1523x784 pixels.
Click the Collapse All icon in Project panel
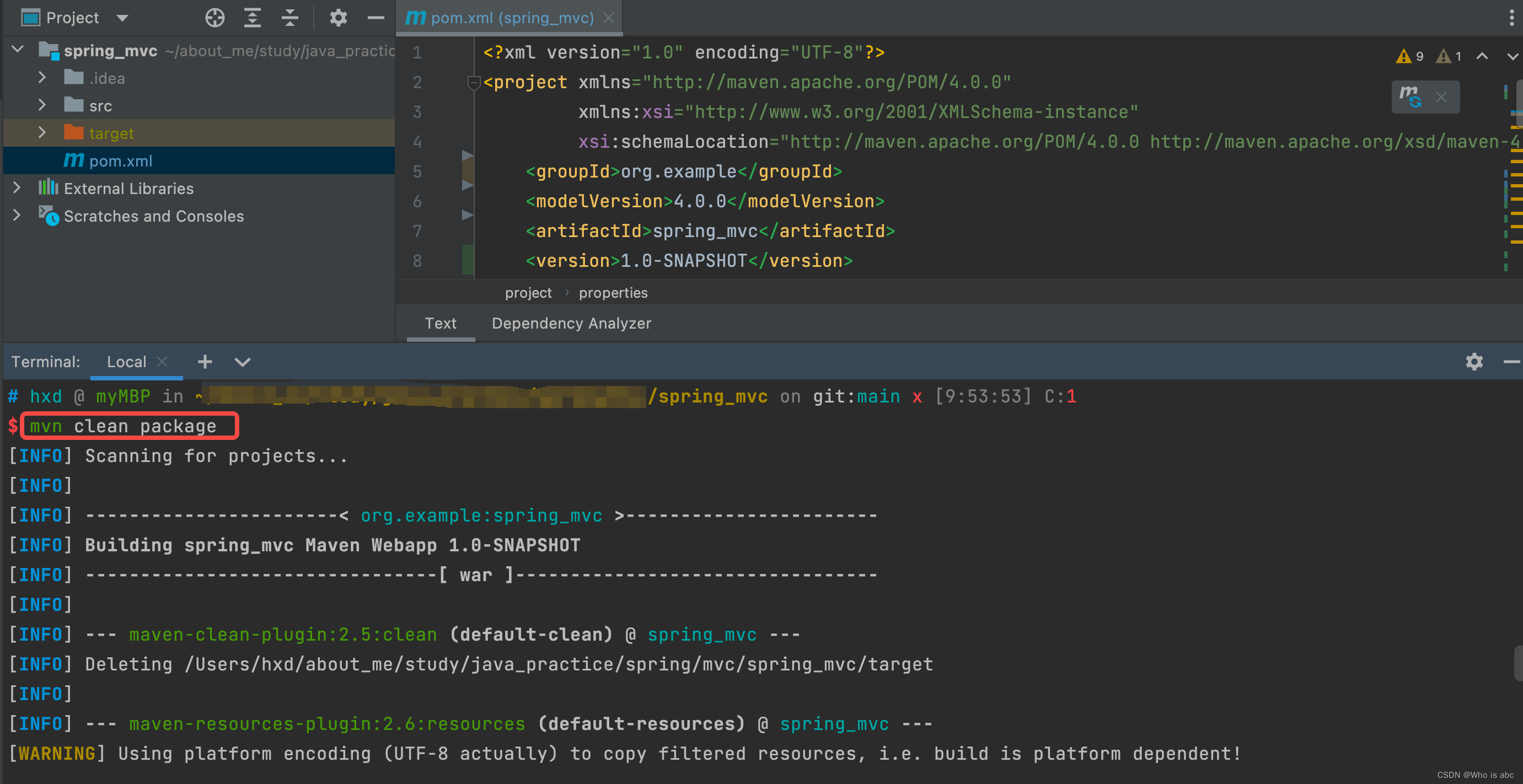[x=289, y=18]
